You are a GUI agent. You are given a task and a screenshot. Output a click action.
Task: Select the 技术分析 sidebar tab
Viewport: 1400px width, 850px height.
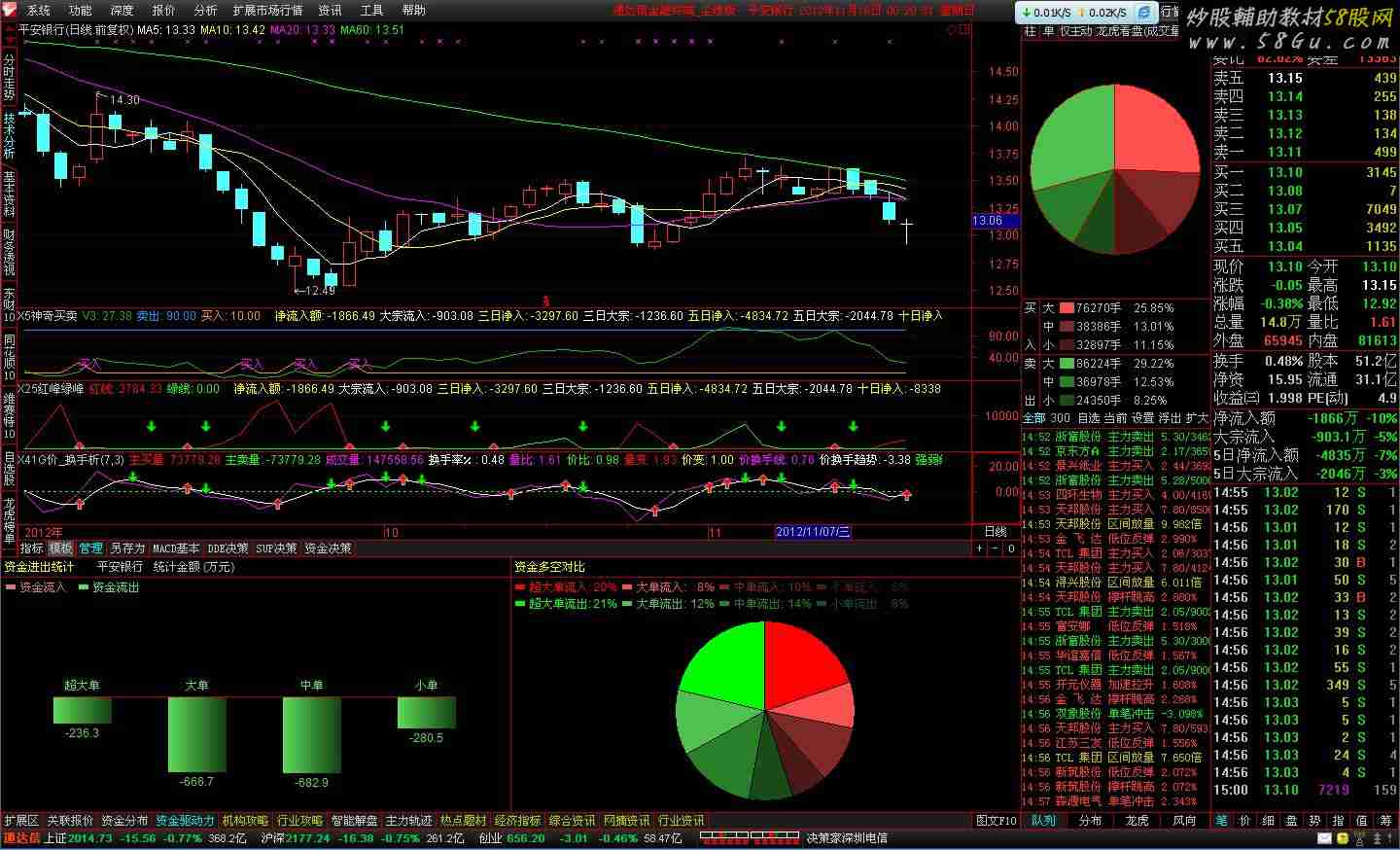tap(9, 136)
